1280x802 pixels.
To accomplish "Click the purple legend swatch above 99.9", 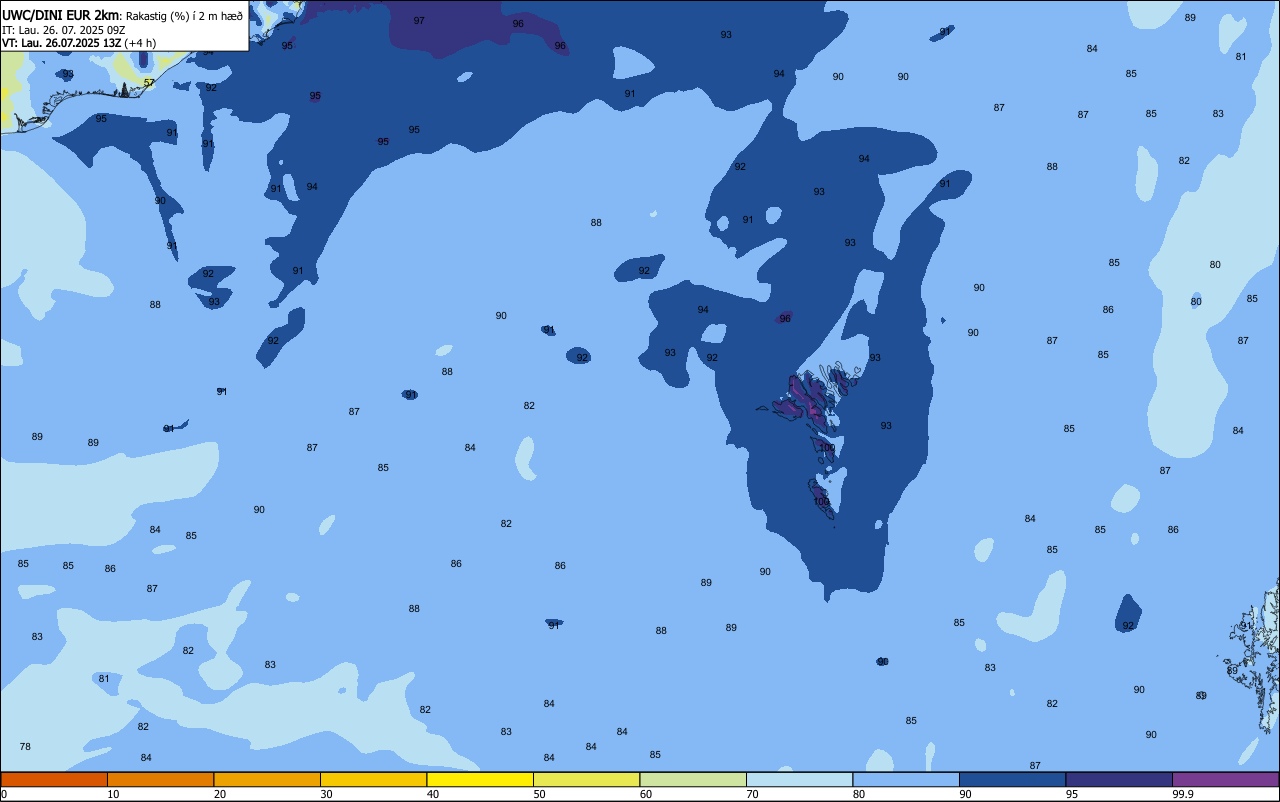I will (1225, 779).
